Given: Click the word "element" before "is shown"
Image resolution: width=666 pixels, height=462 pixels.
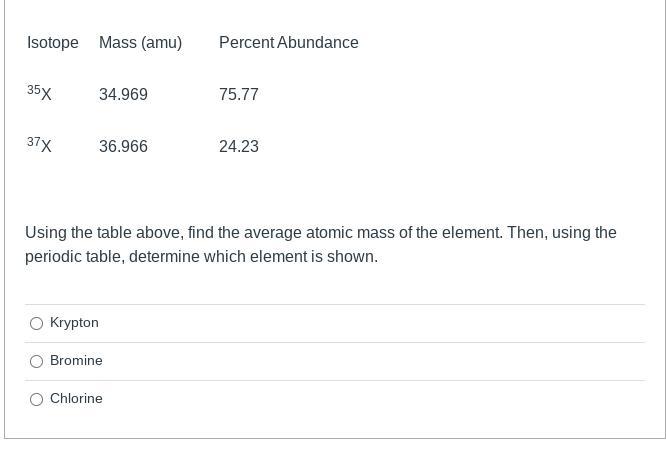Looking at the screenshot, I should tap(281, 257).
